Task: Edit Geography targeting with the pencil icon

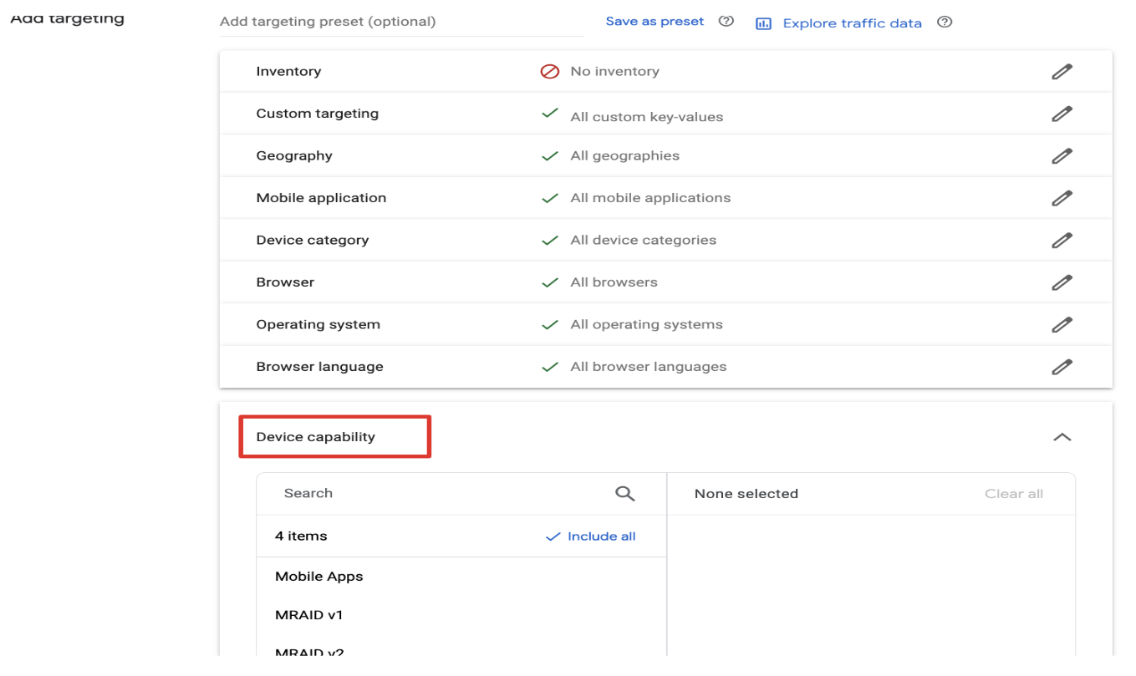Action: tap(1062, 155)
